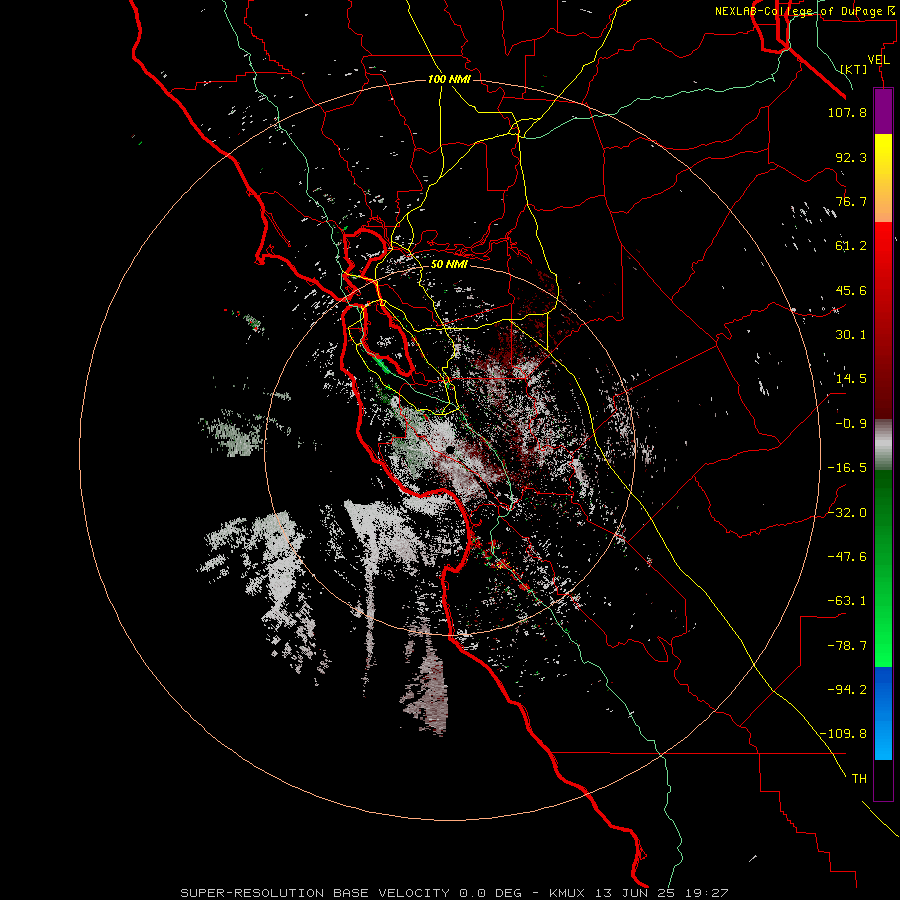Click the 14.5 legend value
The image size is (900, 900).
point(851,379)
